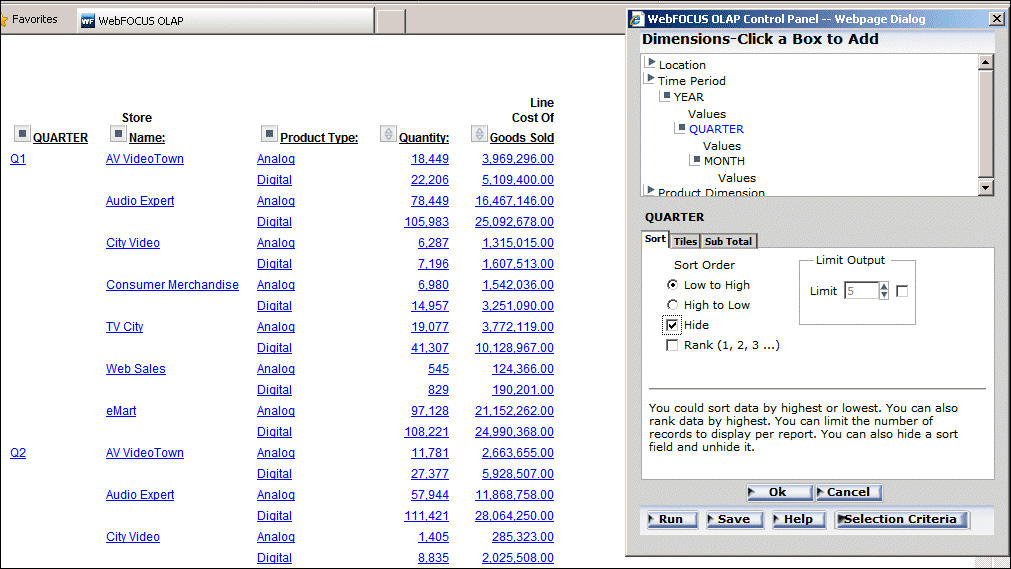Click sort arrows icon beside Line Cost Of Goods Sold
This screenshot has width=1011, height=569.
478,134
